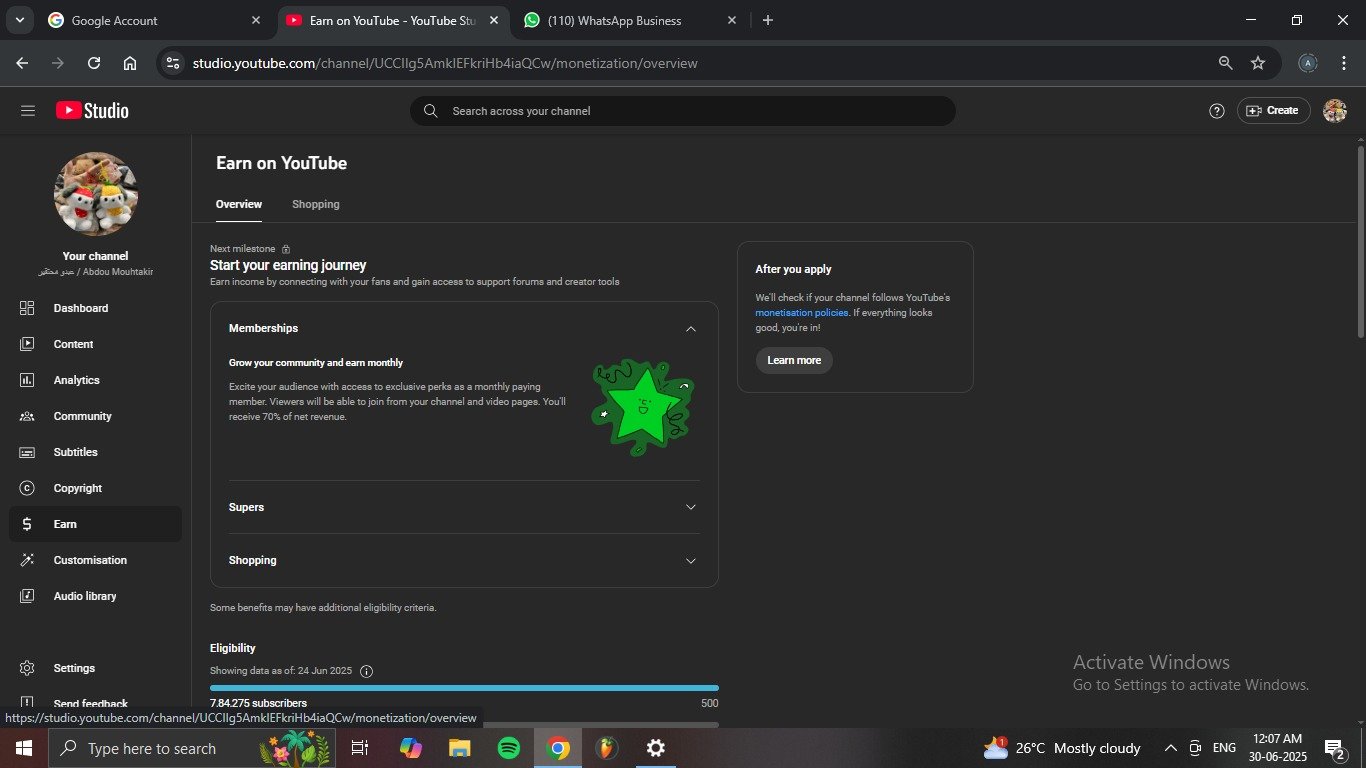
Task: Open Settings in the sidebar
Action: (x=95, y=668)
